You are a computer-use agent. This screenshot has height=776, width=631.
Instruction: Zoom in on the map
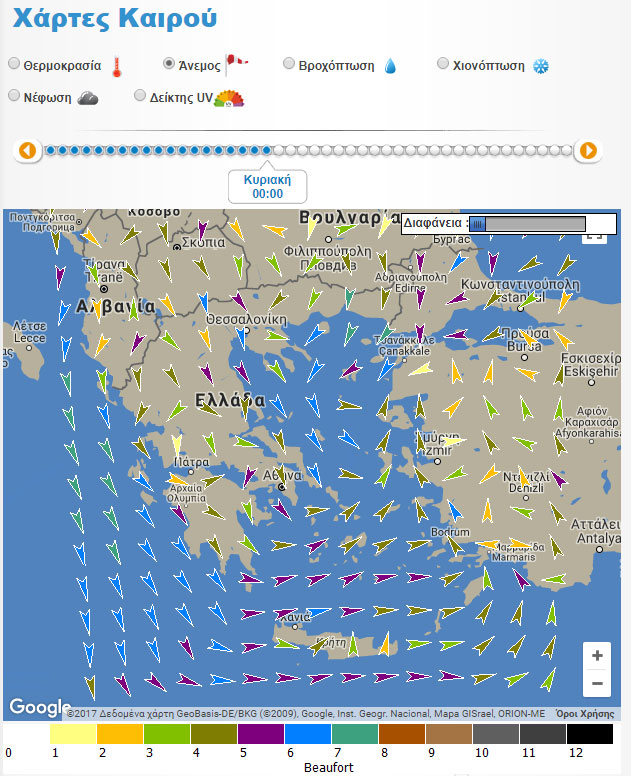coord(597,656)
